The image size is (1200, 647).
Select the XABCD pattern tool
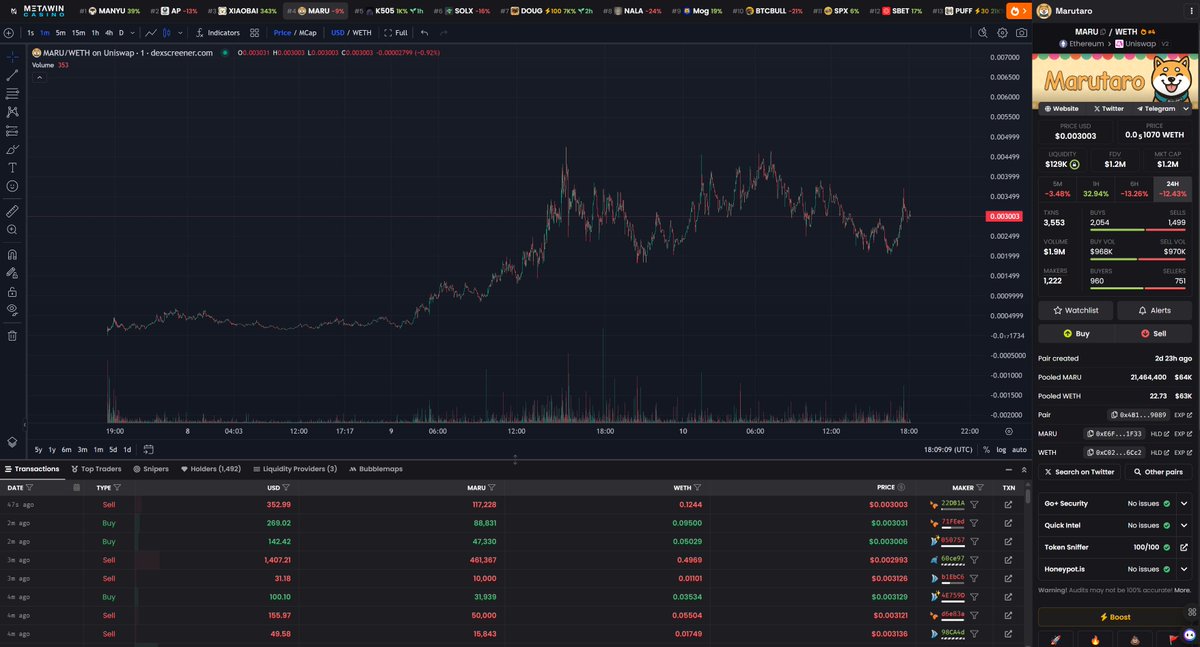[x=12, y=112]
